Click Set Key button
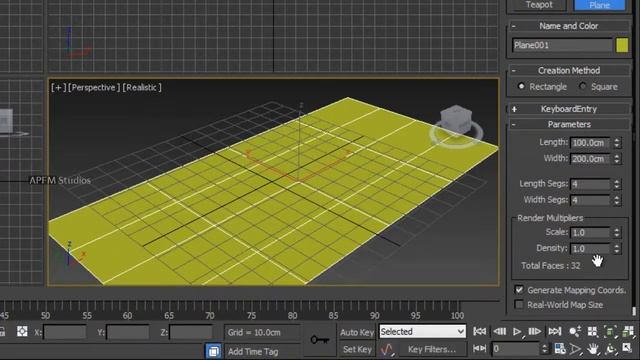This screenshot has width=640, height=360. pos(357,349)
